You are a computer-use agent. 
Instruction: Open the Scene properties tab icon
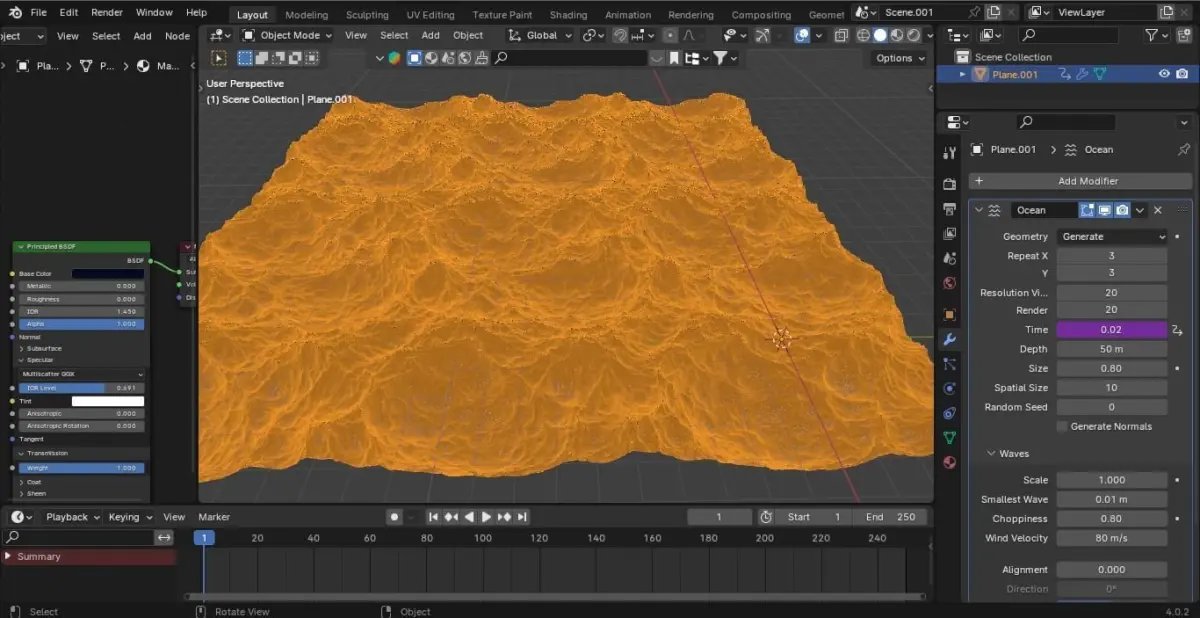(950, 258)
